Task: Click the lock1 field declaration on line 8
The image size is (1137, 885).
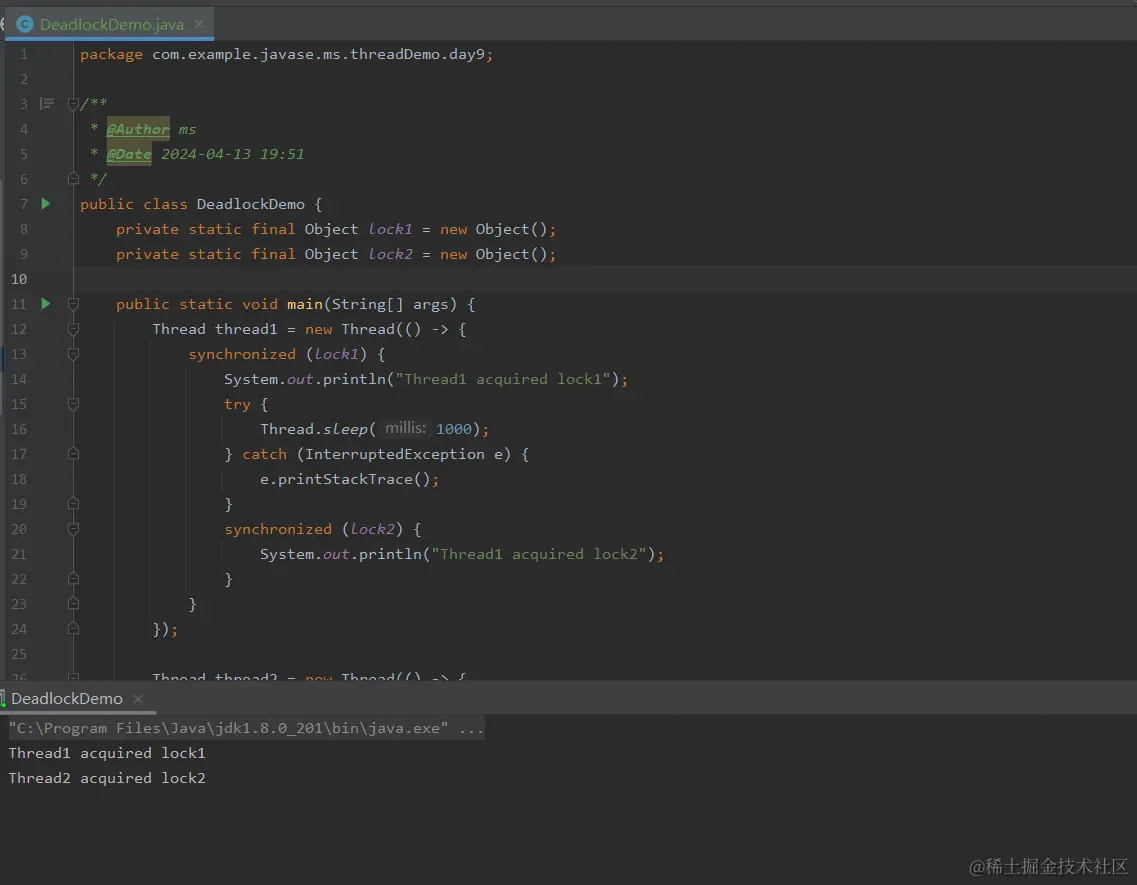Action: tap(390, 229)
